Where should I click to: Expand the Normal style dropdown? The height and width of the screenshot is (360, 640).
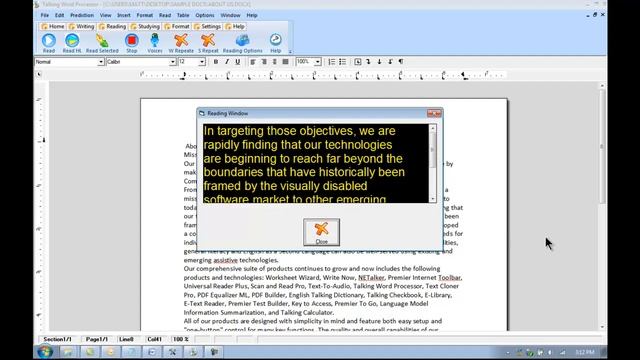click(101, 62)
